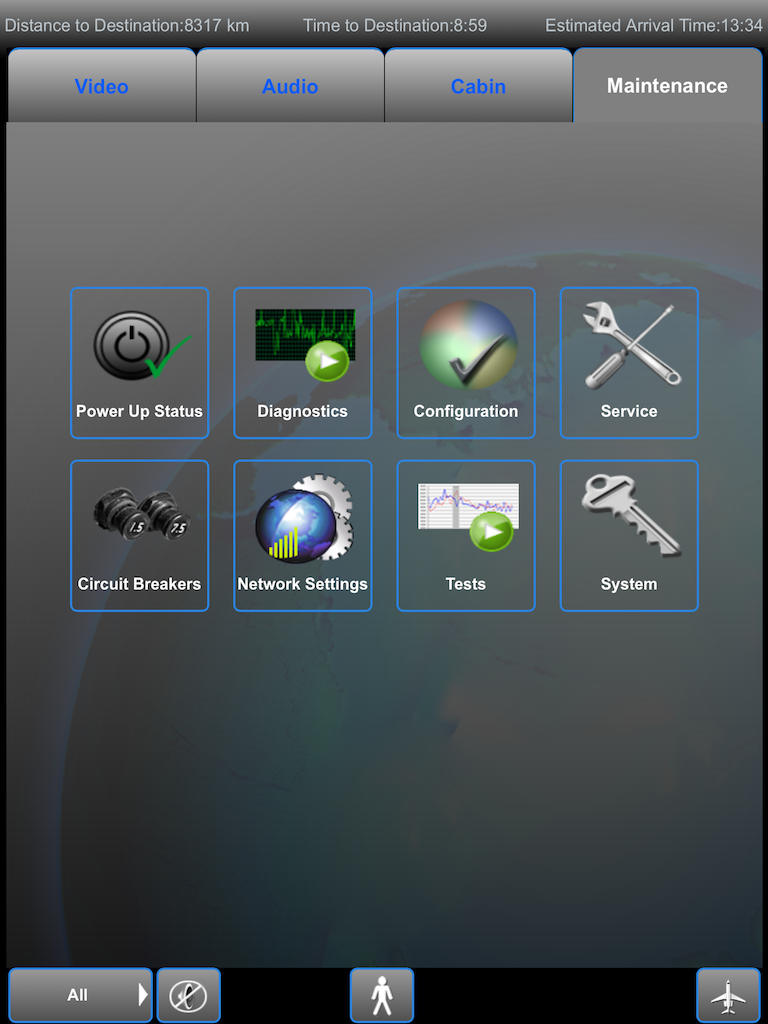Open the Tests tile

coord(466,536)
